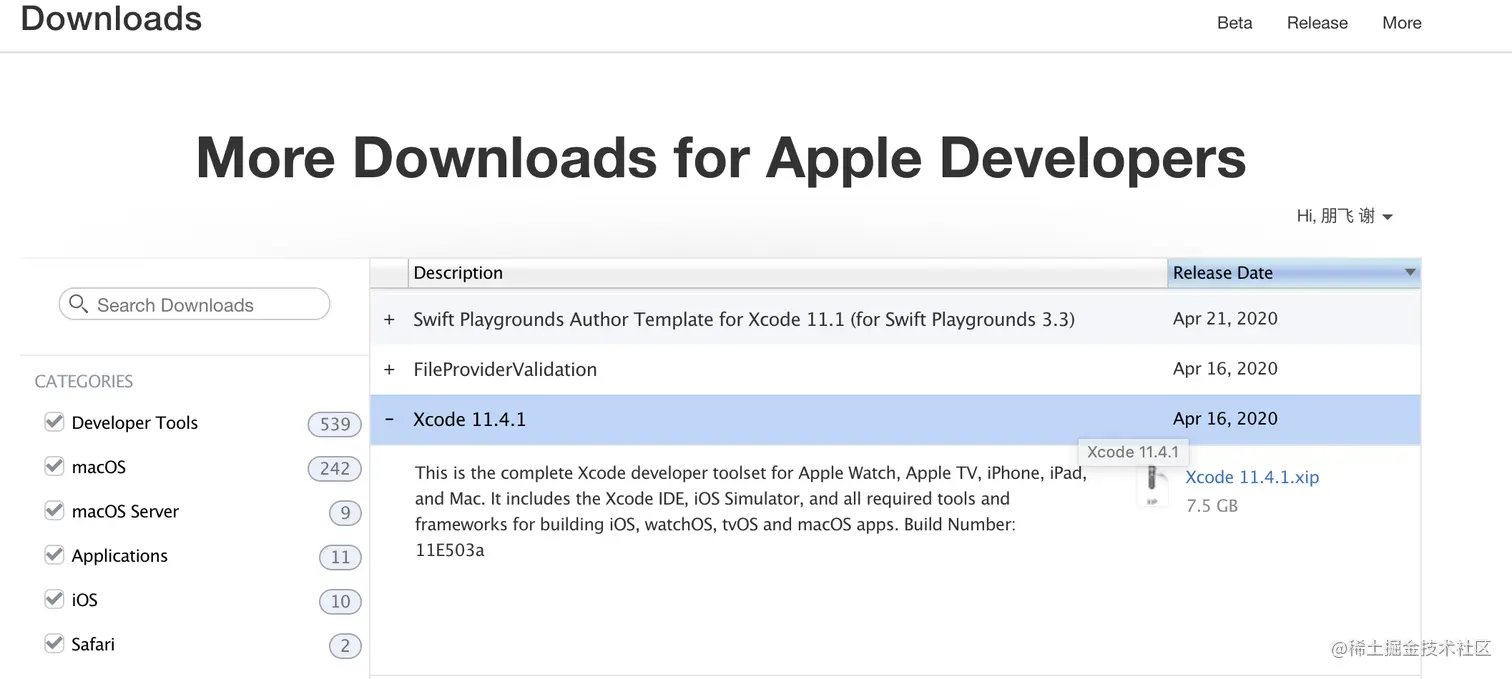Expand the Swift Playgrounds Author Template row
Image resolution: width=1512 pixels, height=679 pixels.
pos(390,319)
